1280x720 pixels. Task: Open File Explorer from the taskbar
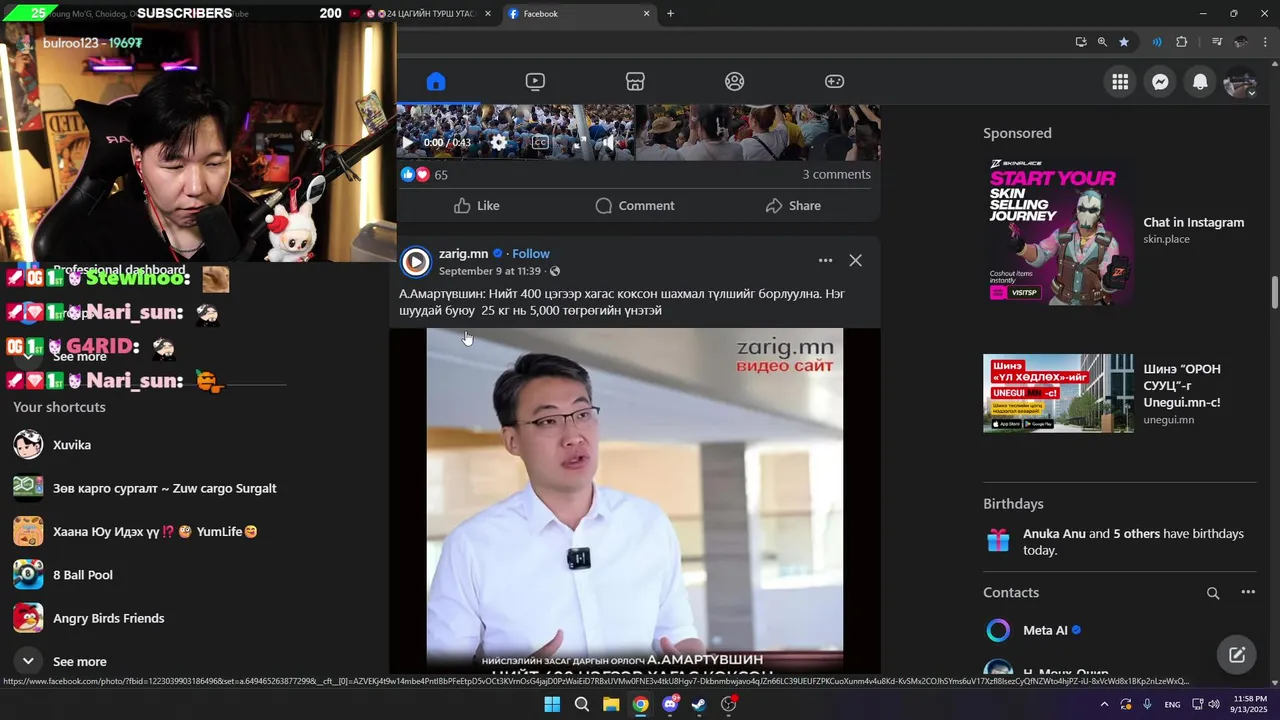[x=611, y=705]
